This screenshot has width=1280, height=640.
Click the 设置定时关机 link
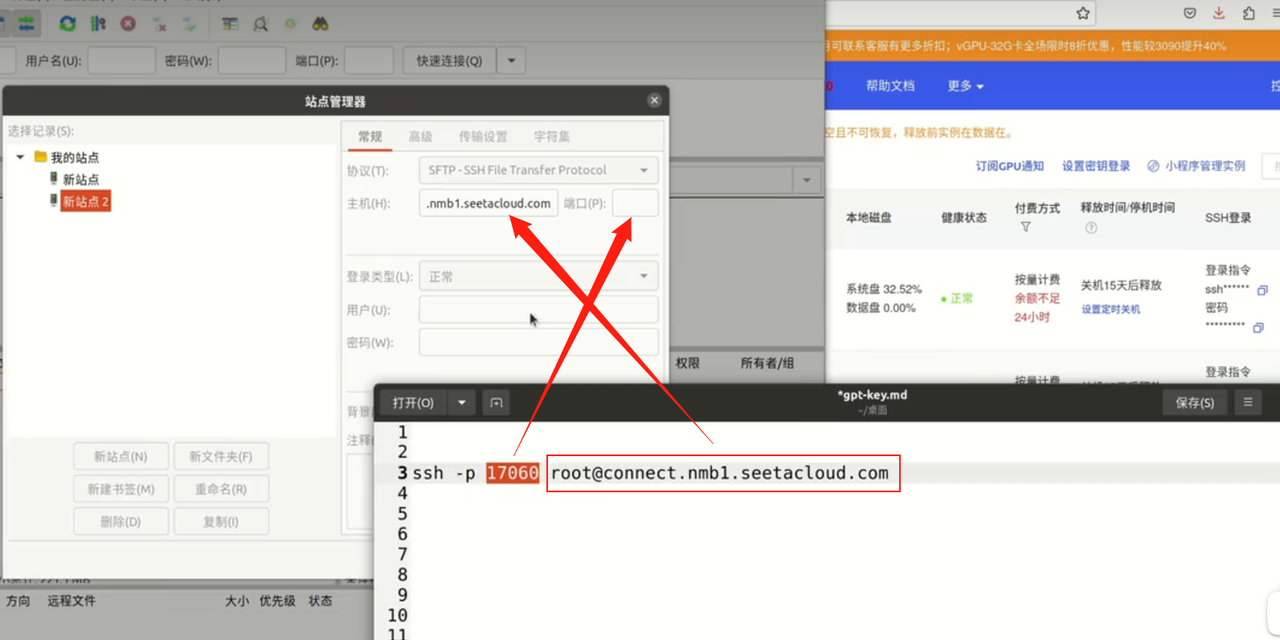[1110, 309]
